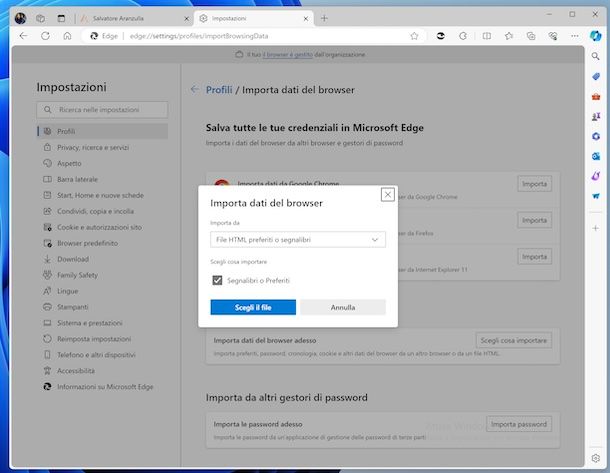Reload the page with refresh icon
610x473 pixels.
46,36
